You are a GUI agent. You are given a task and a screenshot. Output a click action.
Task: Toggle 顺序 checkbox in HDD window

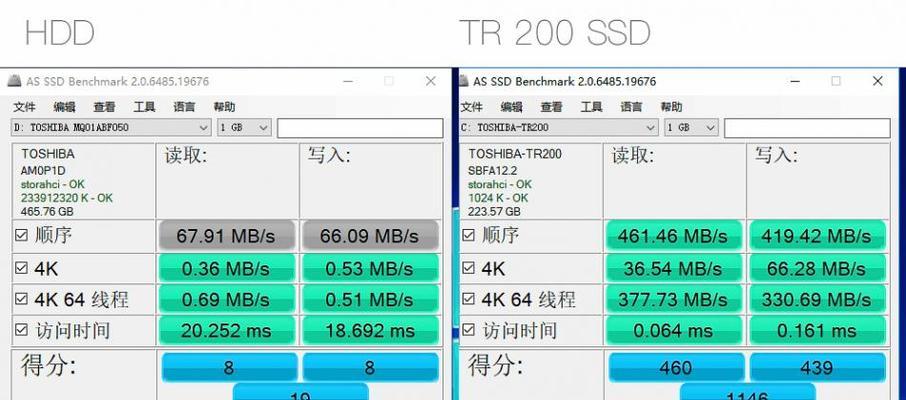pyautogui.click(x=21, y=235)
